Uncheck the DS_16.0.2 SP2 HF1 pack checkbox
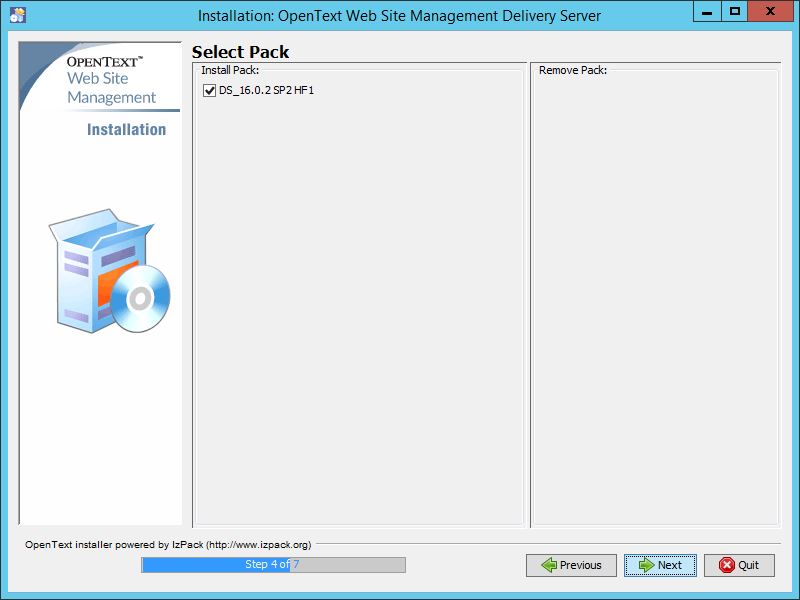 click(x=209, y=90)
